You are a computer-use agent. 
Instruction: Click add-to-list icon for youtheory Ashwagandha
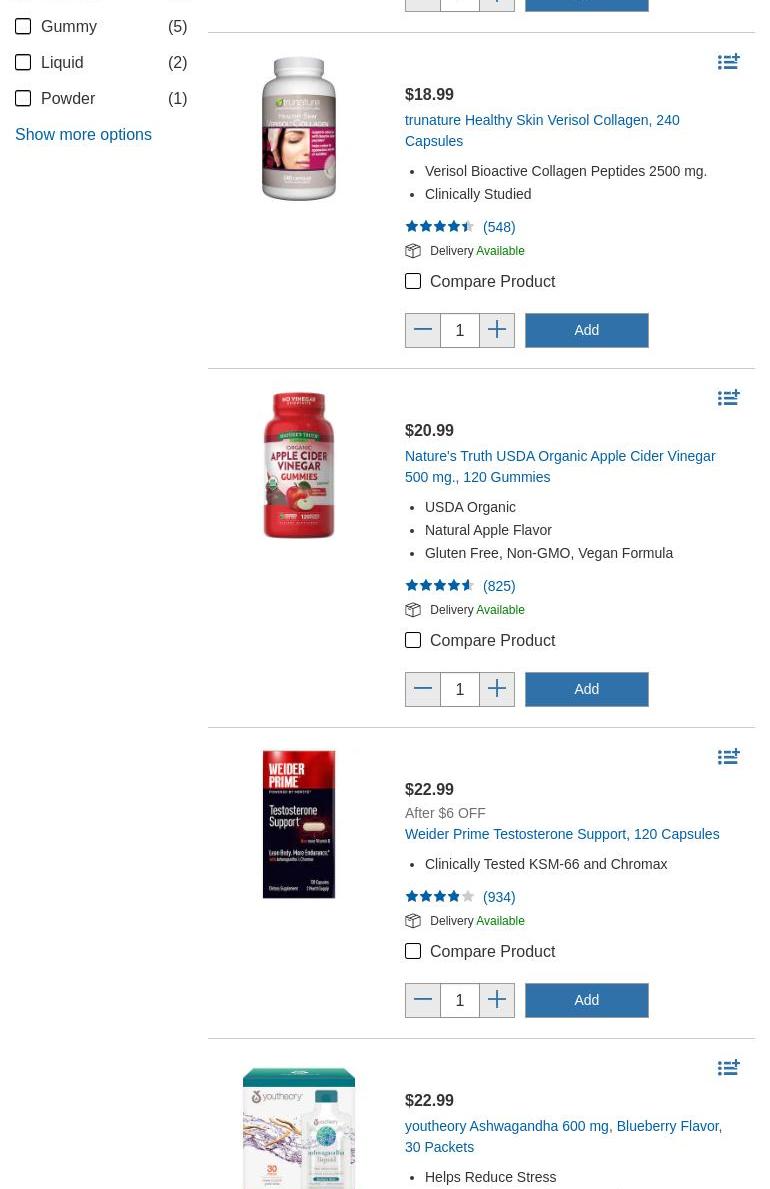728,1068
